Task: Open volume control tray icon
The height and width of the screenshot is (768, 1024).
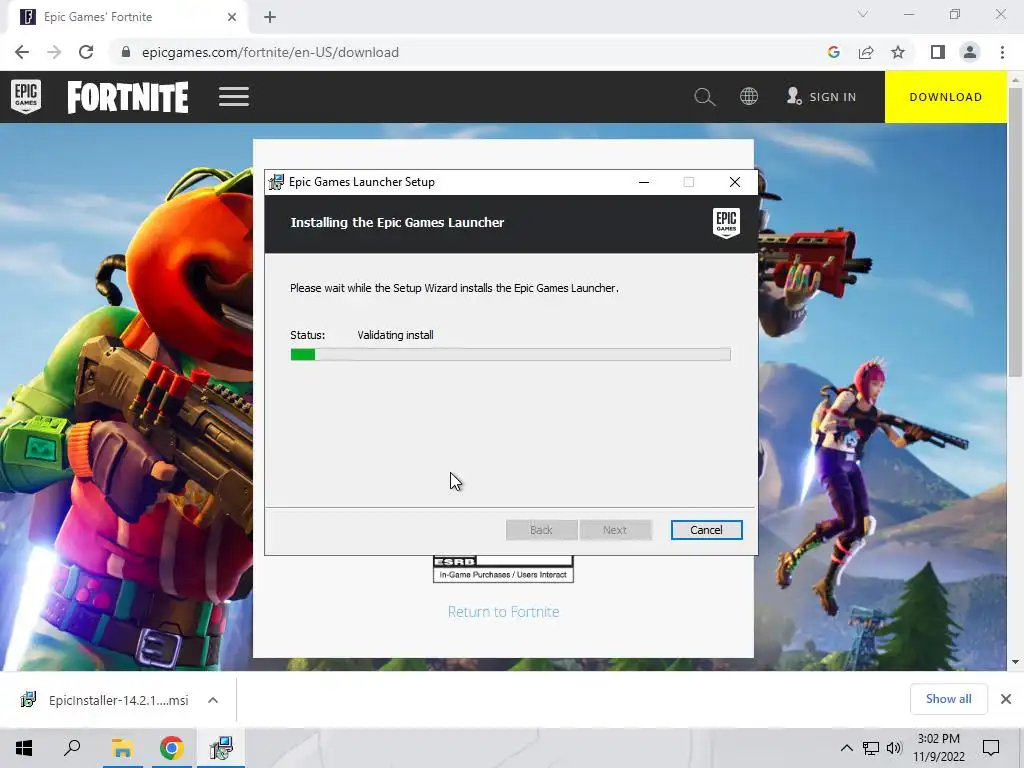Action: coord(894,748)
